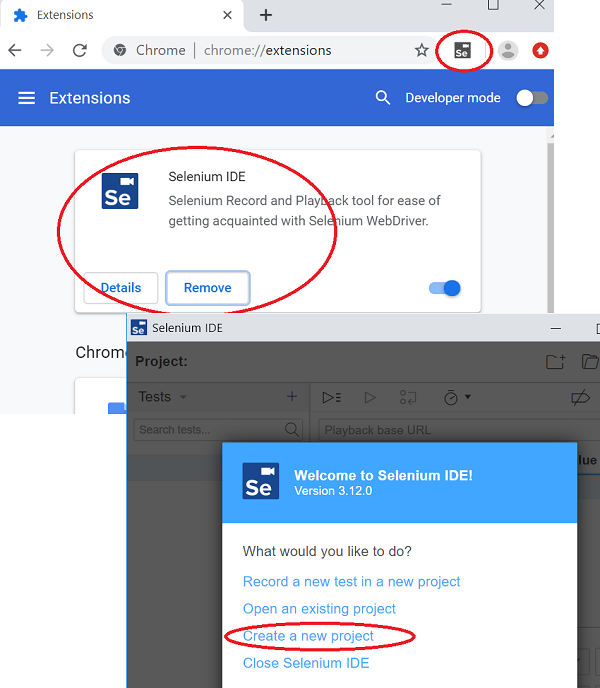Image resolution: width=600 pixels, height=688 pixels.
Task: Click the Selenium IDE logo on extension card
Action: pos(120,191)
